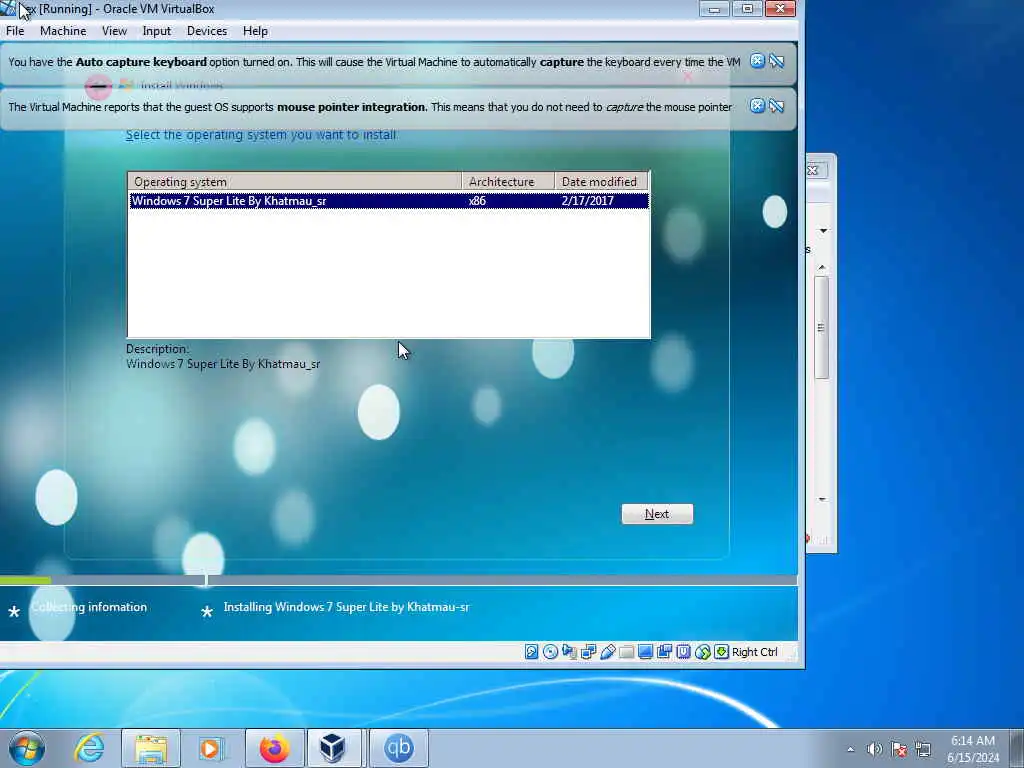Click the Action Center flag tray icon
The height and width of the screenshot is (768, 1024).
click(899, 749)
